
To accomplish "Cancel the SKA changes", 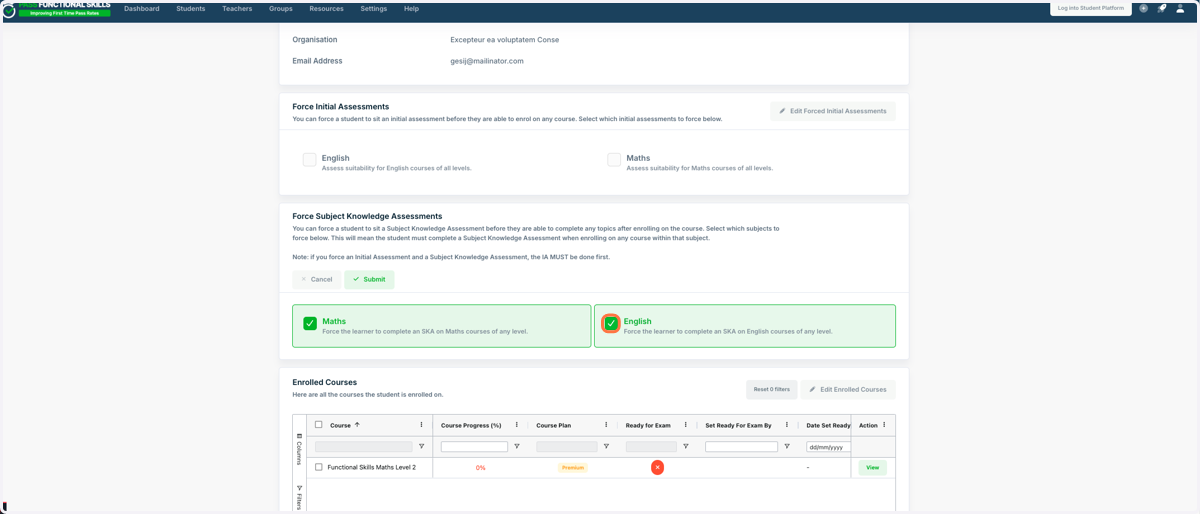I will [316, 279].
